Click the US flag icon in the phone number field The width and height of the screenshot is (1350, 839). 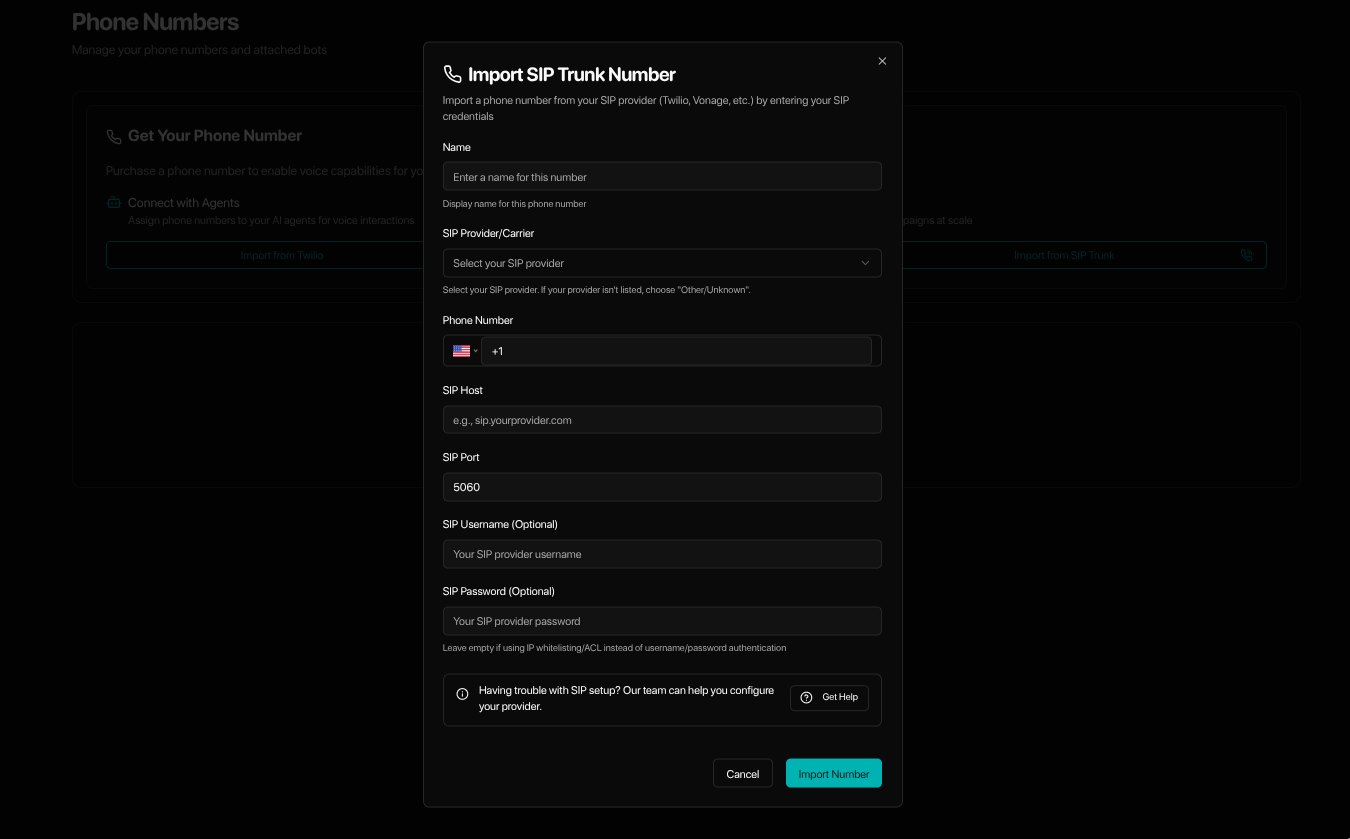461,351
